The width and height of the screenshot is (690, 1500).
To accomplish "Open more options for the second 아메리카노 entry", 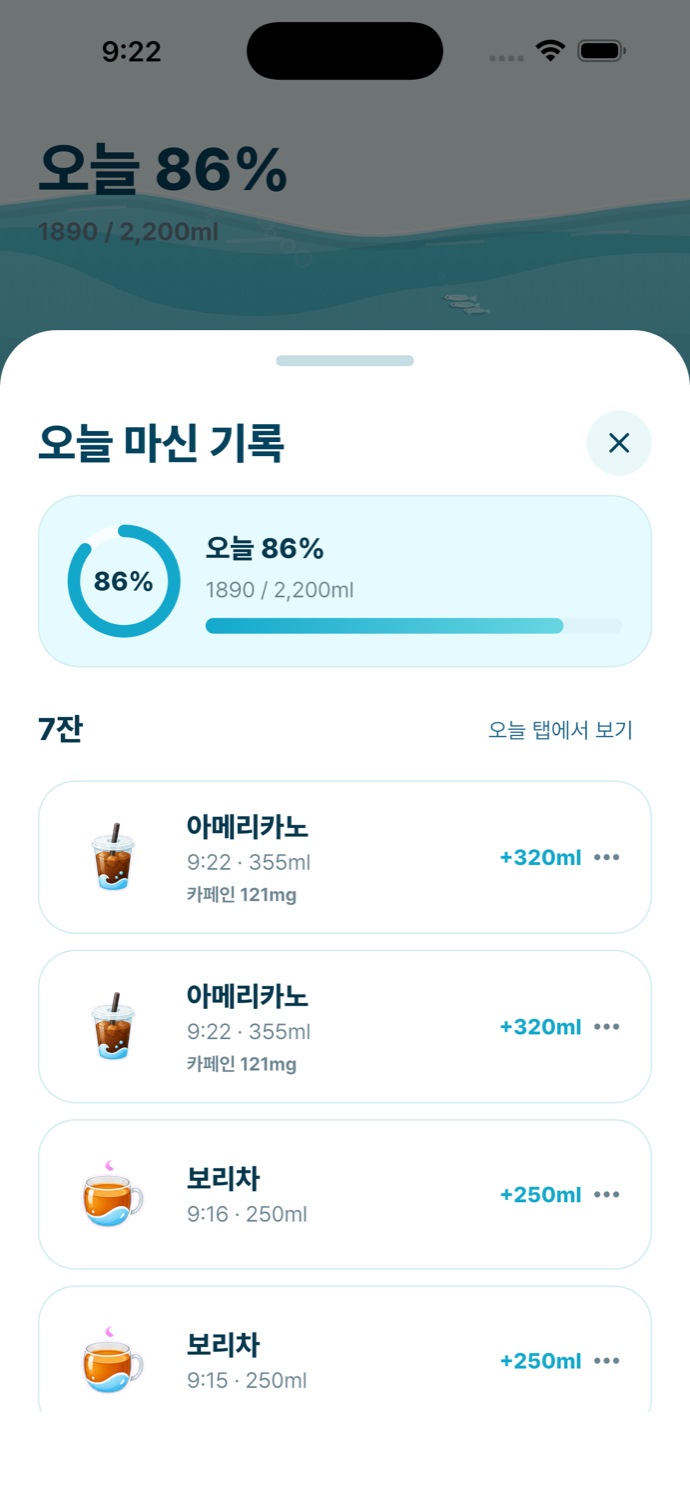I will (x=607, y=1026).
